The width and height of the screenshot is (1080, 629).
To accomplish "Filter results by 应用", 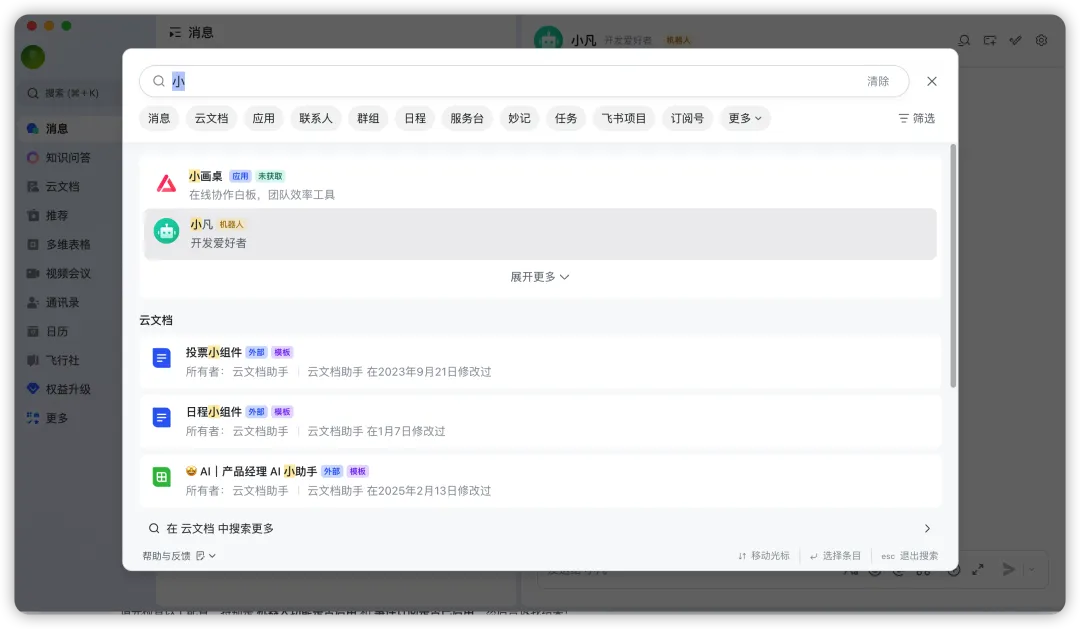I will coord(263,118).
